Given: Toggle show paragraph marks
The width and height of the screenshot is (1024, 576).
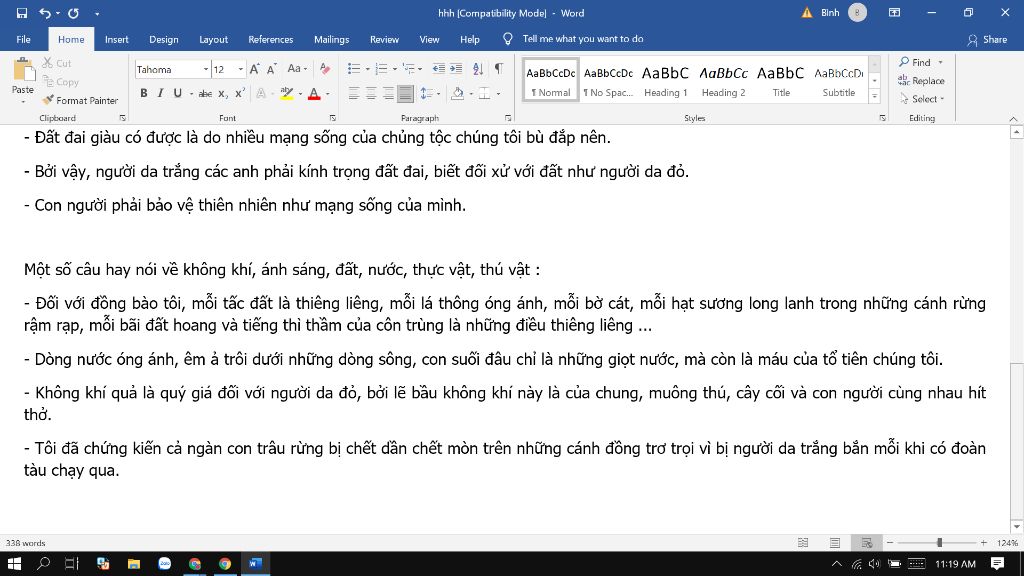Looking at the screenshot, I should tap(499, 69).
